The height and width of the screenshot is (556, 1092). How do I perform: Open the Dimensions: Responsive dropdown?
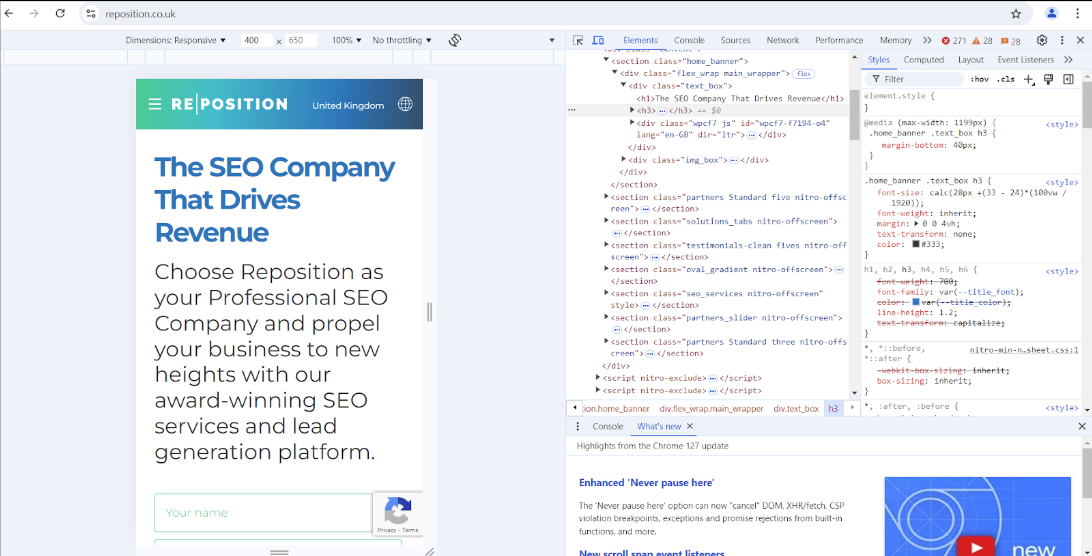176,40
